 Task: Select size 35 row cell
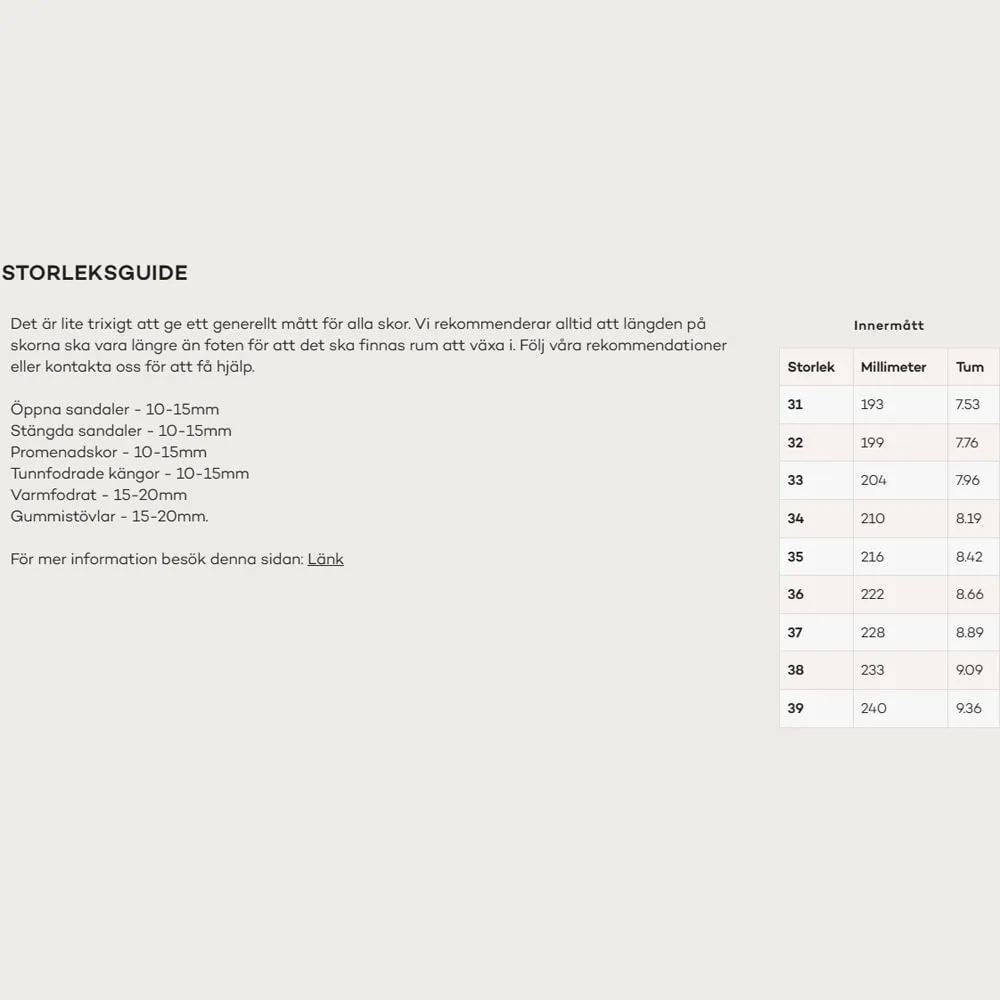click(x=816, y=557)
